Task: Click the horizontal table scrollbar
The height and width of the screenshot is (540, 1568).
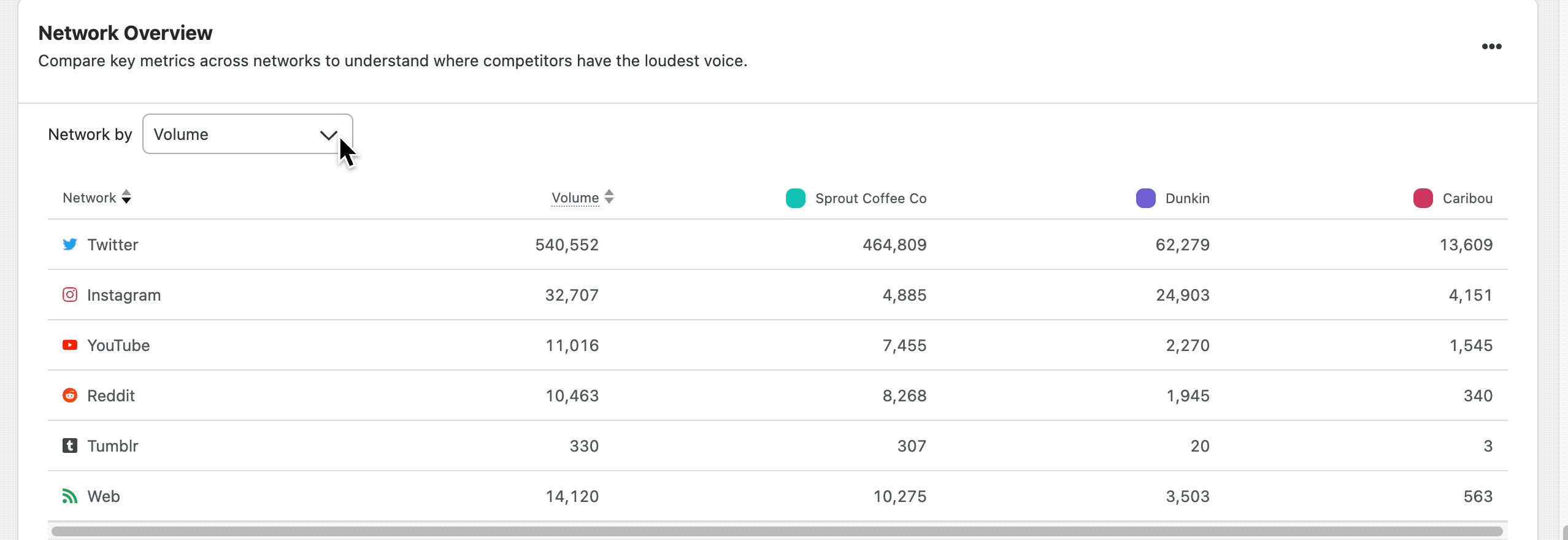Action: pyautogui.click(x=777, y=531)
